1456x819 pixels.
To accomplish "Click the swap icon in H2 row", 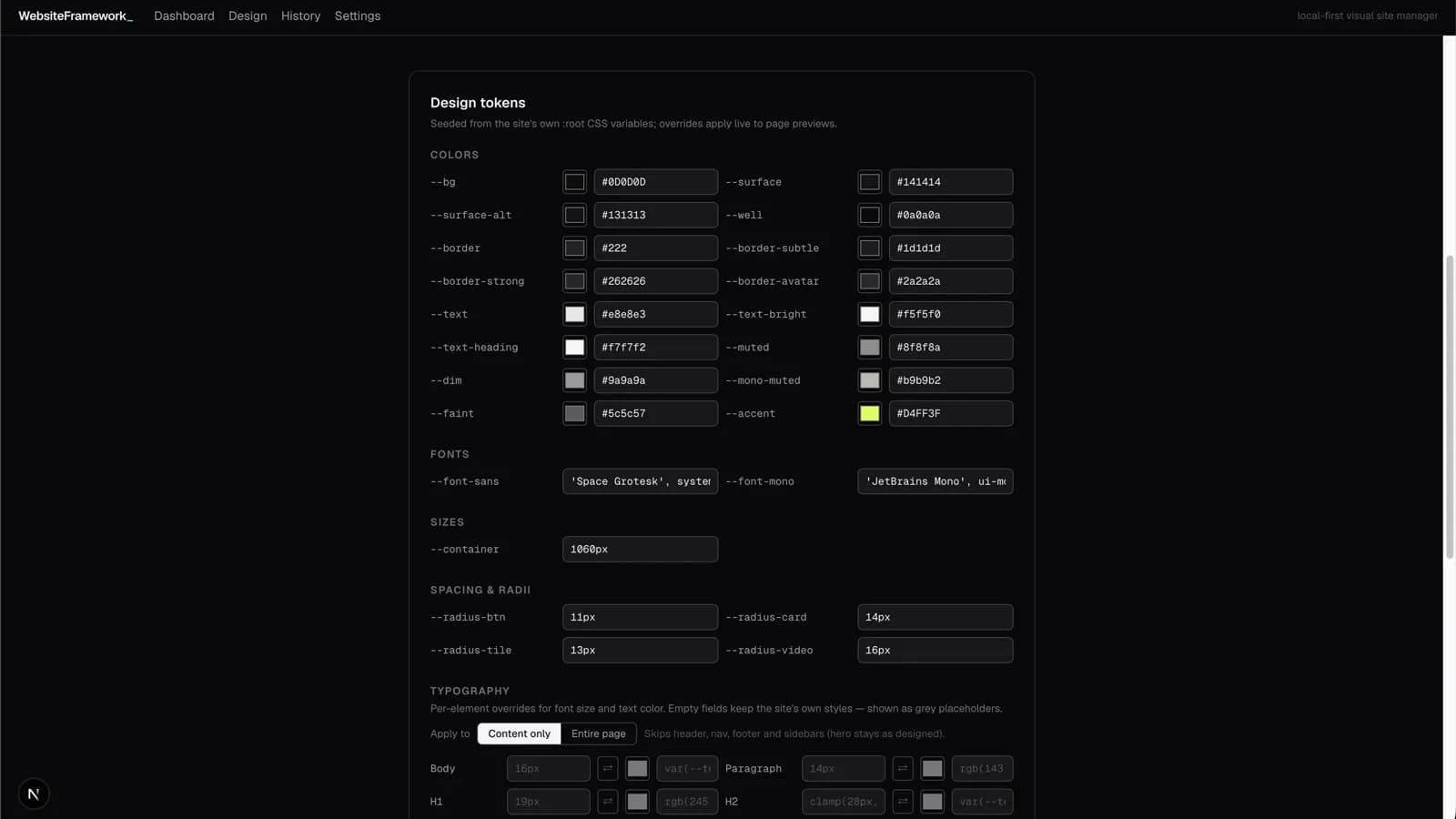I will click(903, 802).
